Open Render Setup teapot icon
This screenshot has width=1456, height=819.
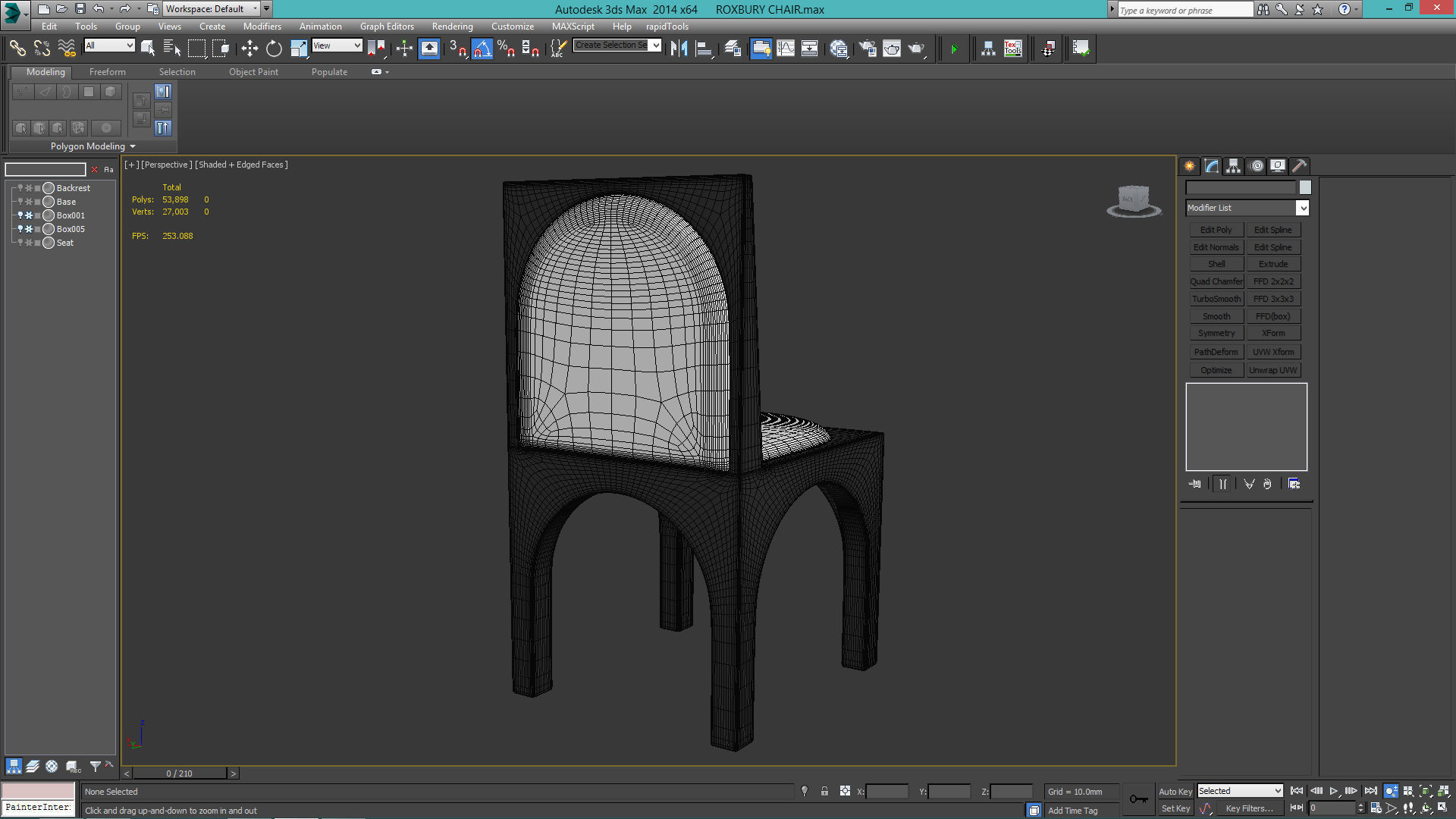click(x=868, y=49)
